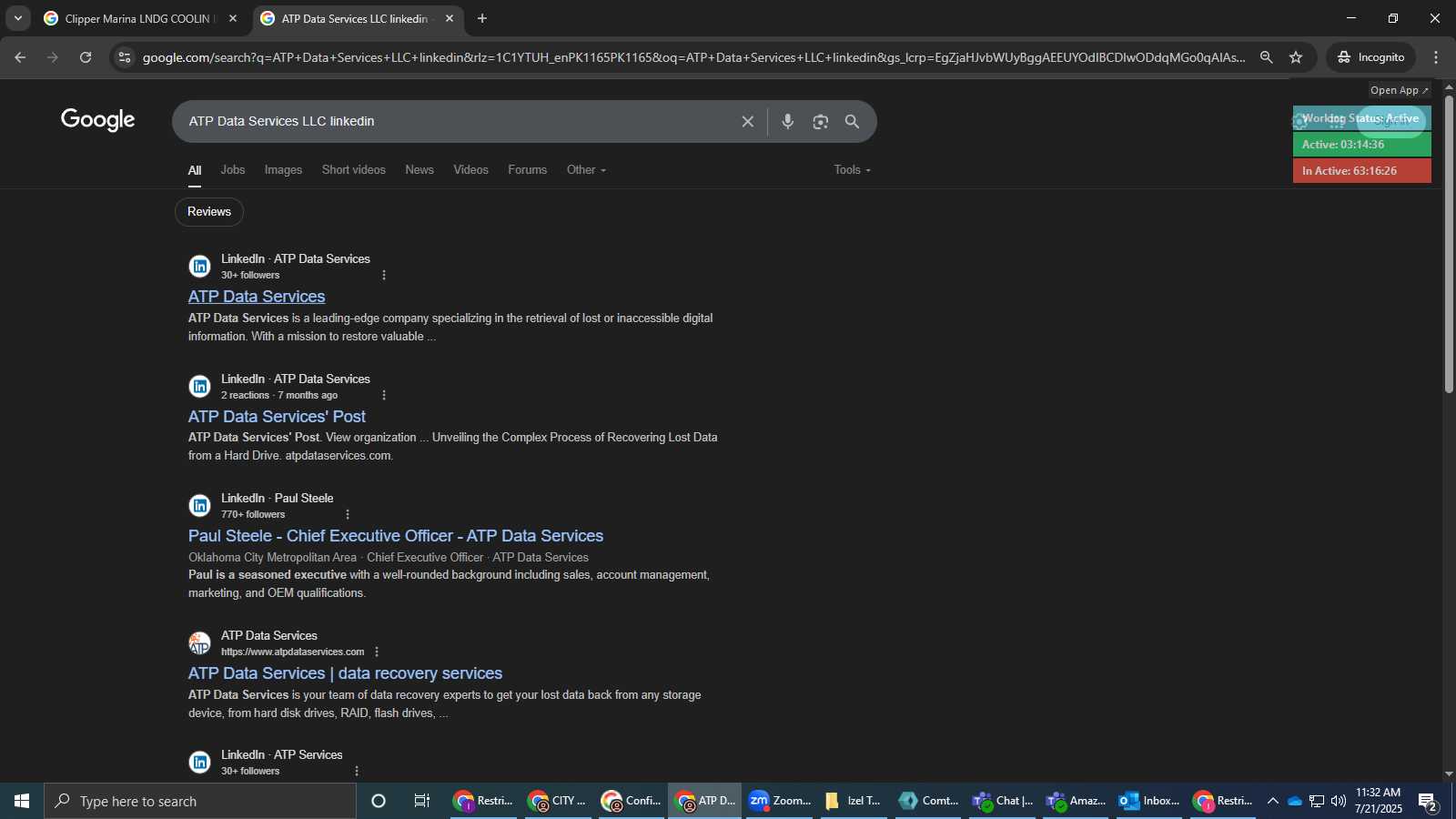This screenshot has height=819, width=1456.
Task: Click the Type here to search taskbar box
Action: tap(200, 801)
